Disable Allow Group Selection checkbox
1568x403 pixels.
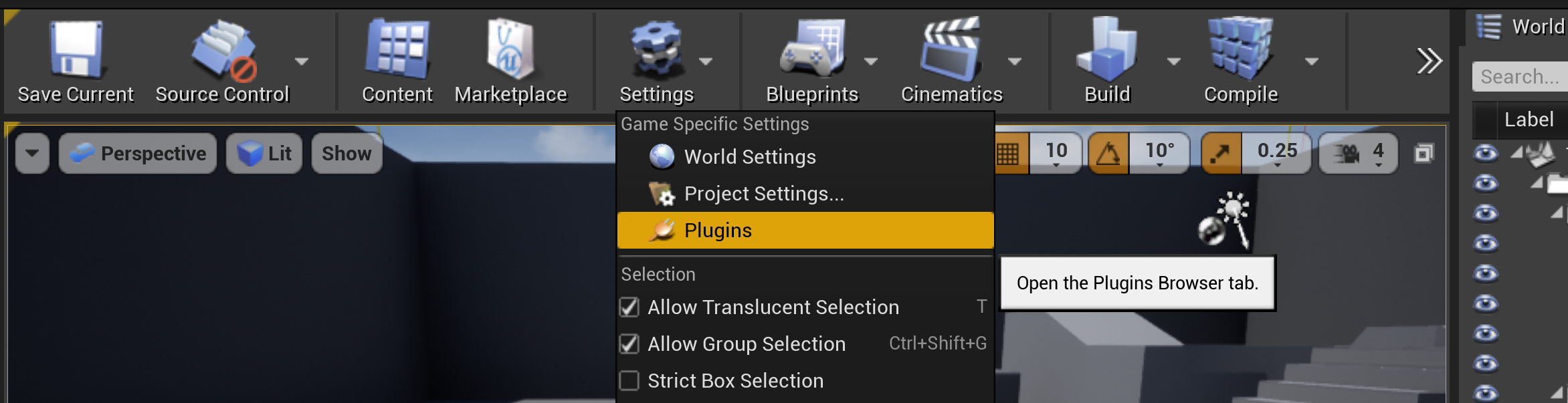click(x=629, y=344)
